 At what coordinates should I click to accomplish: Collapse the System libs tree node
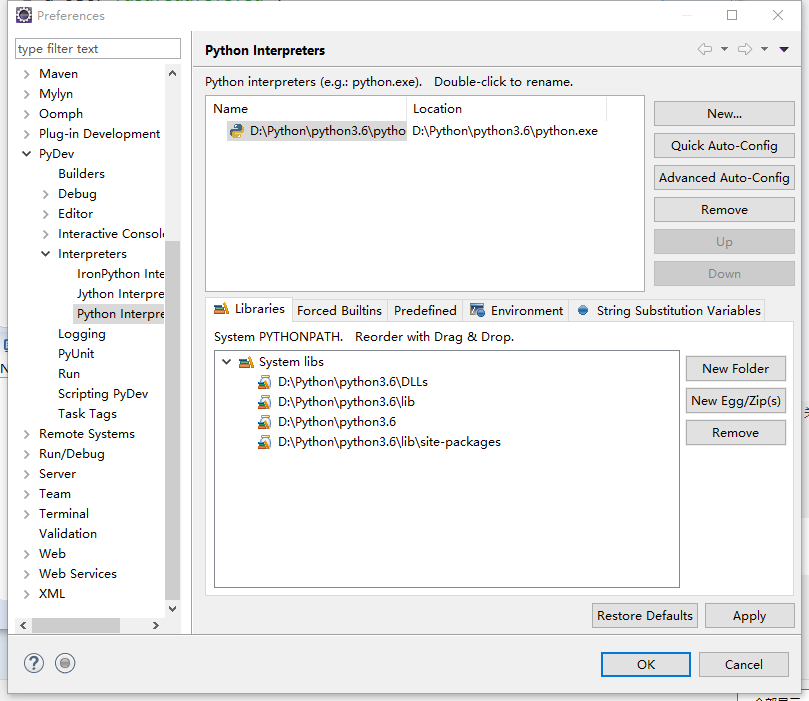coord(227,361)
